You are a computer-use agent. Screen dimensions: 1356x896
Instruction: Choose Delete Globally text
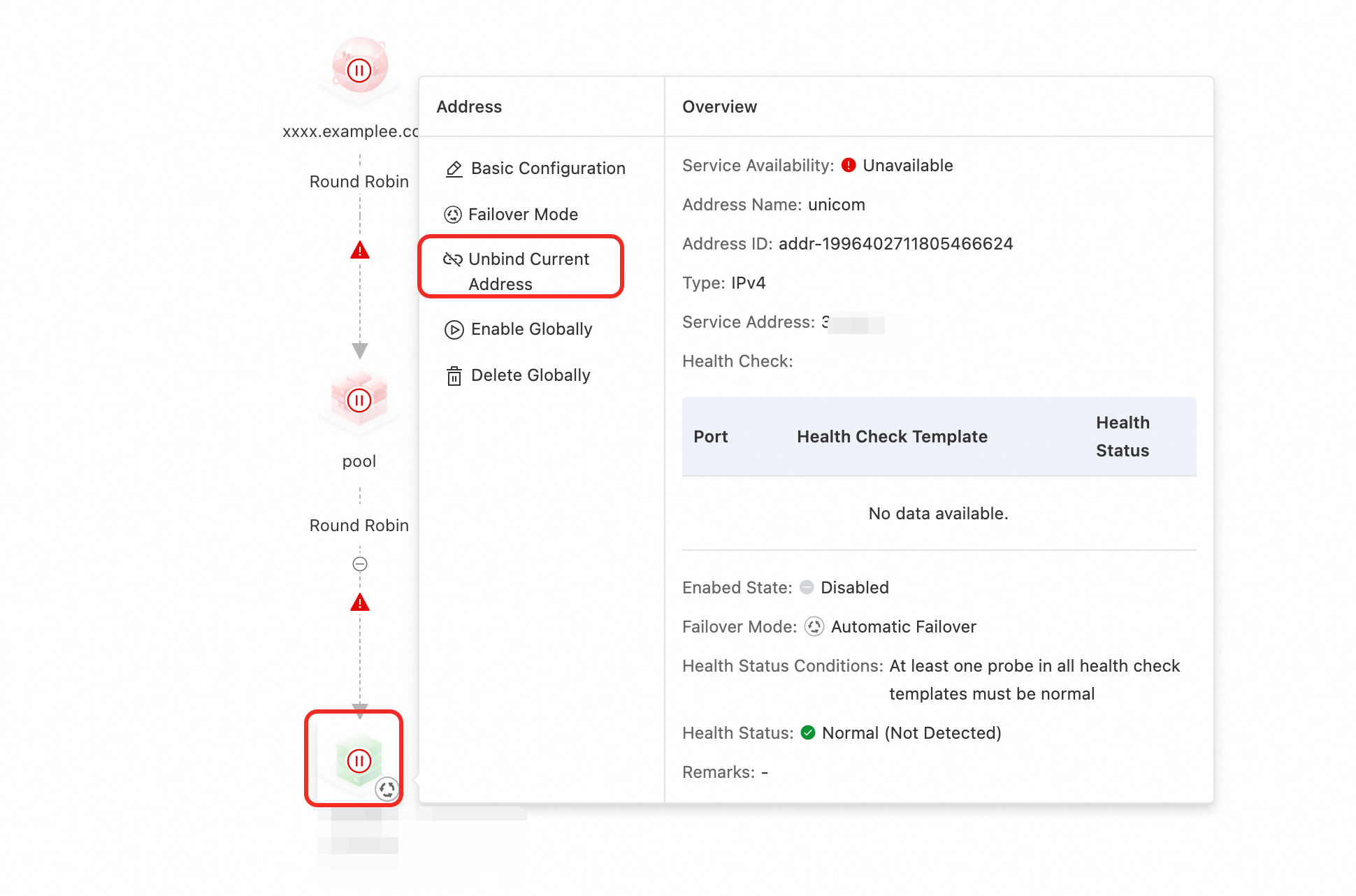point(531,375)
